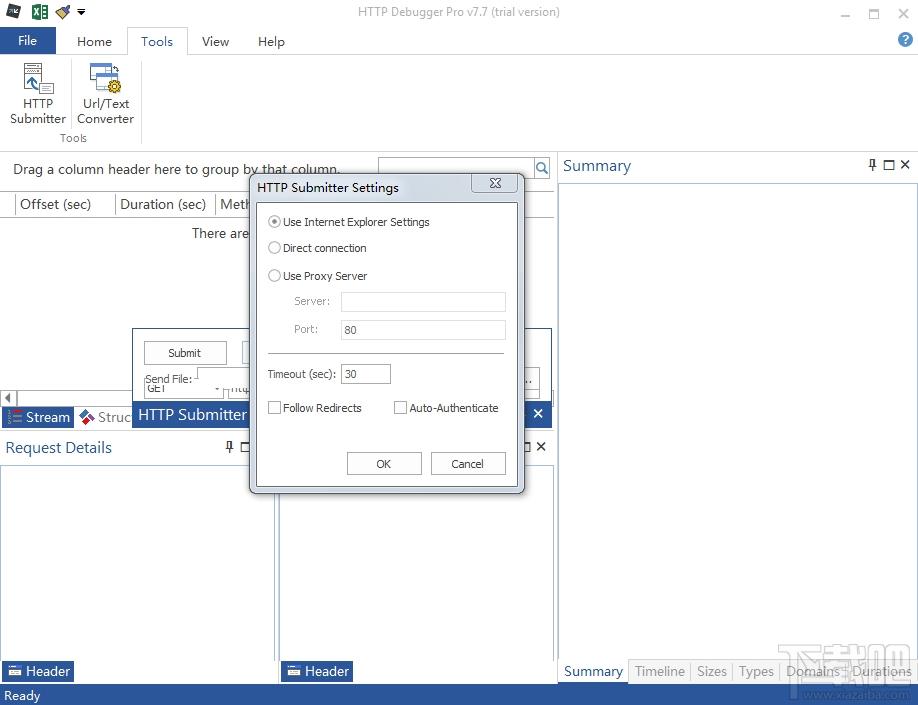The image size is (918, 705).
Task: Close the HTTP Submitter Settings dialog
Action: point(495,183)
